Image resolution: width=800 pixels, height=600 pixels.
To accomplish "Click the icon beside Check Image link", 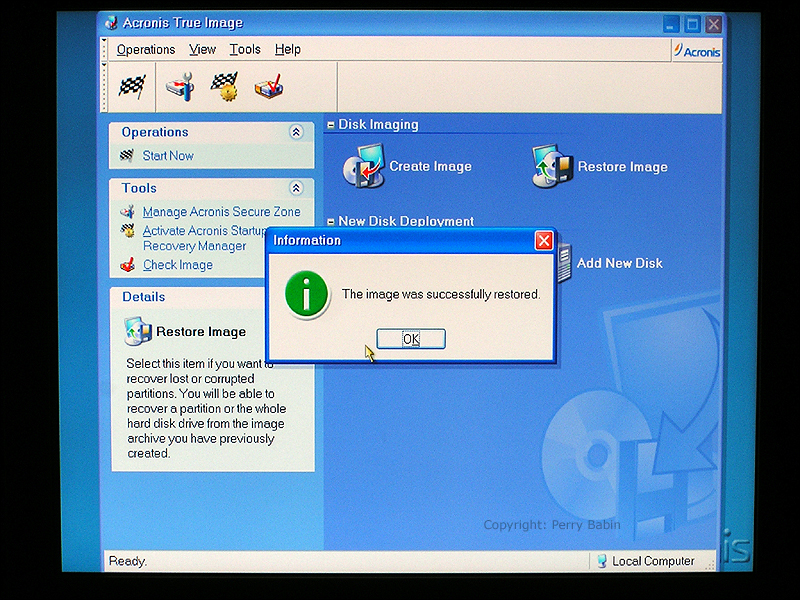I will (128, 265).
